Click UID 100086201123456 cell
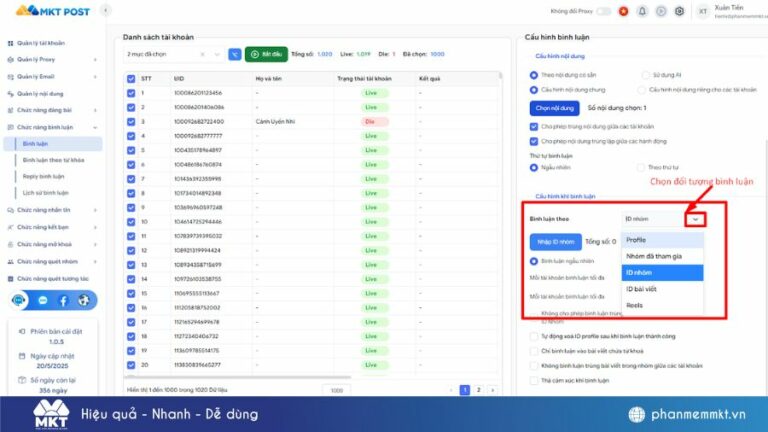Image resolution: width=768 pixels, height=432 pixels. coord(198,93)
